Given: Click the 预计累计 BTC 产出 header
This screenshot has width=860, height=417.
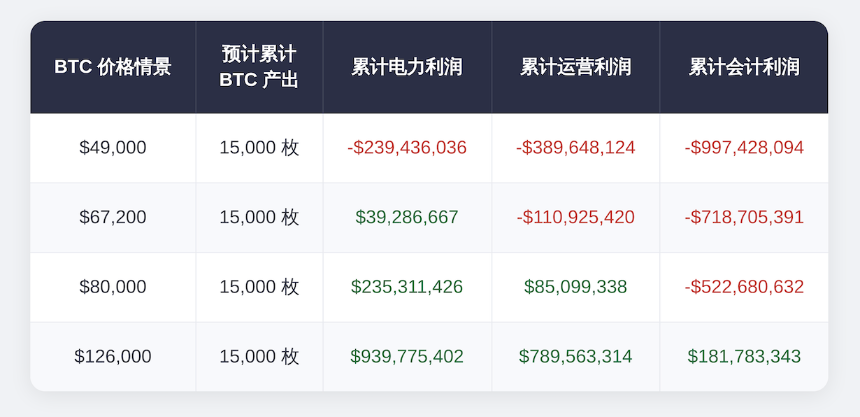Looking at the screenshot, I should point(259,67).
